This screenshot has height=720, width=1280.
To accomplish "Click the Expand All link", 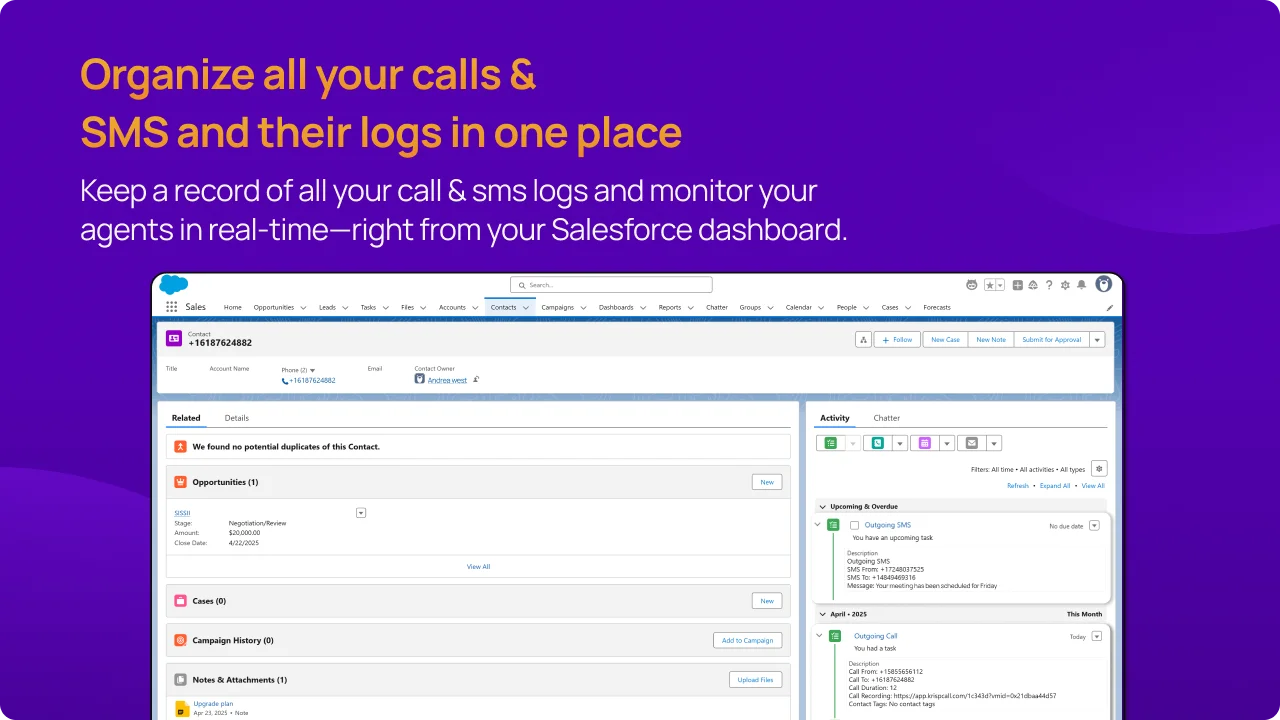I will click(1055, 486).
